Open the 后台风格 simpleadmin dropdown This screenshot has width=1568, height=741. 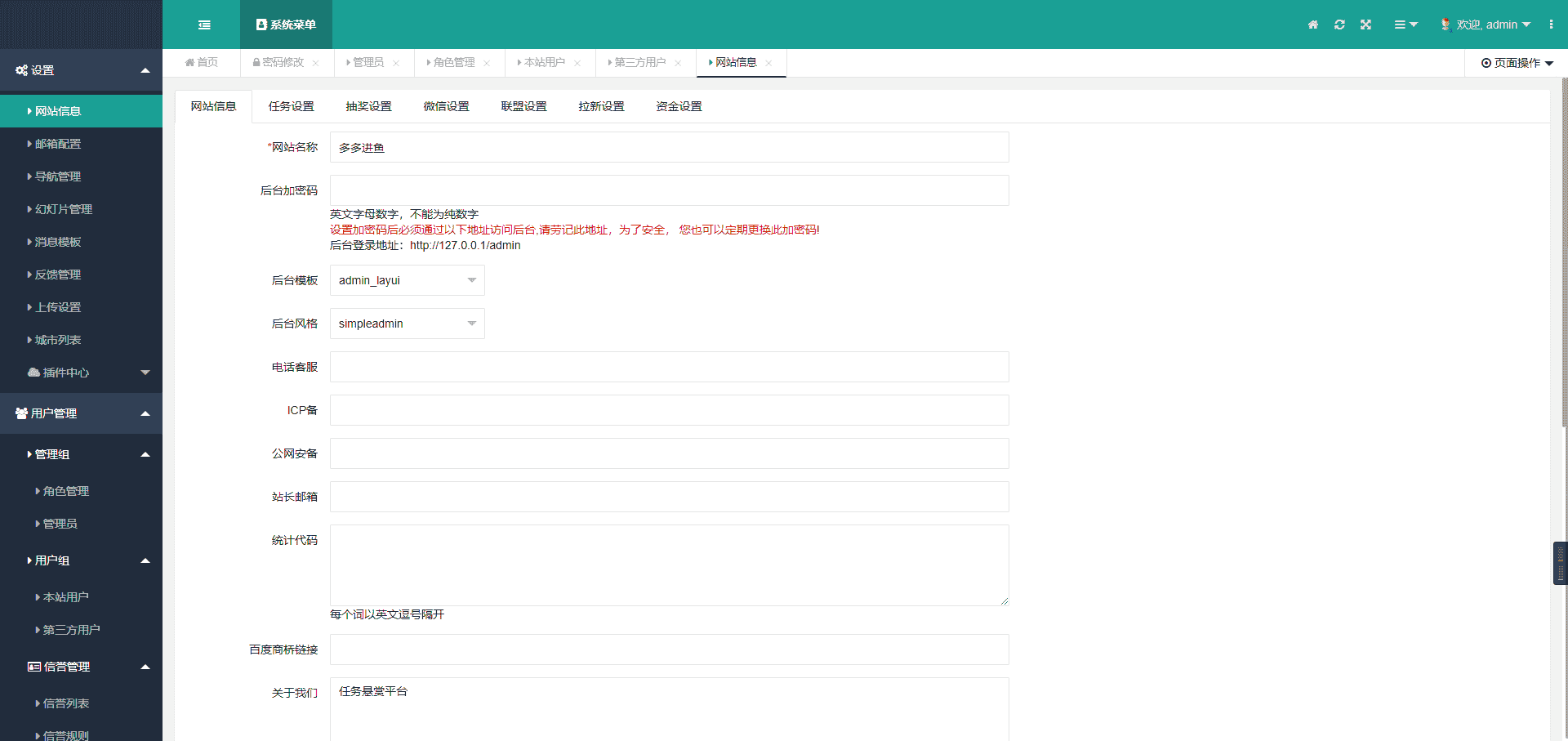[x=407, y=324]
